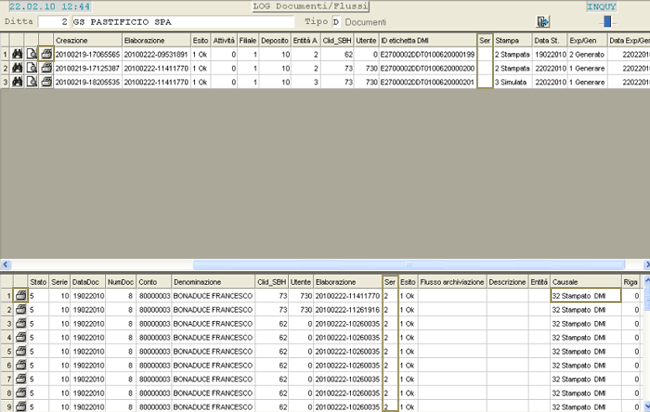The width and height of the screenshot is (650, 412).
Task: Click the blue slider control under INQUY
Action: click(x=608, y=21)
